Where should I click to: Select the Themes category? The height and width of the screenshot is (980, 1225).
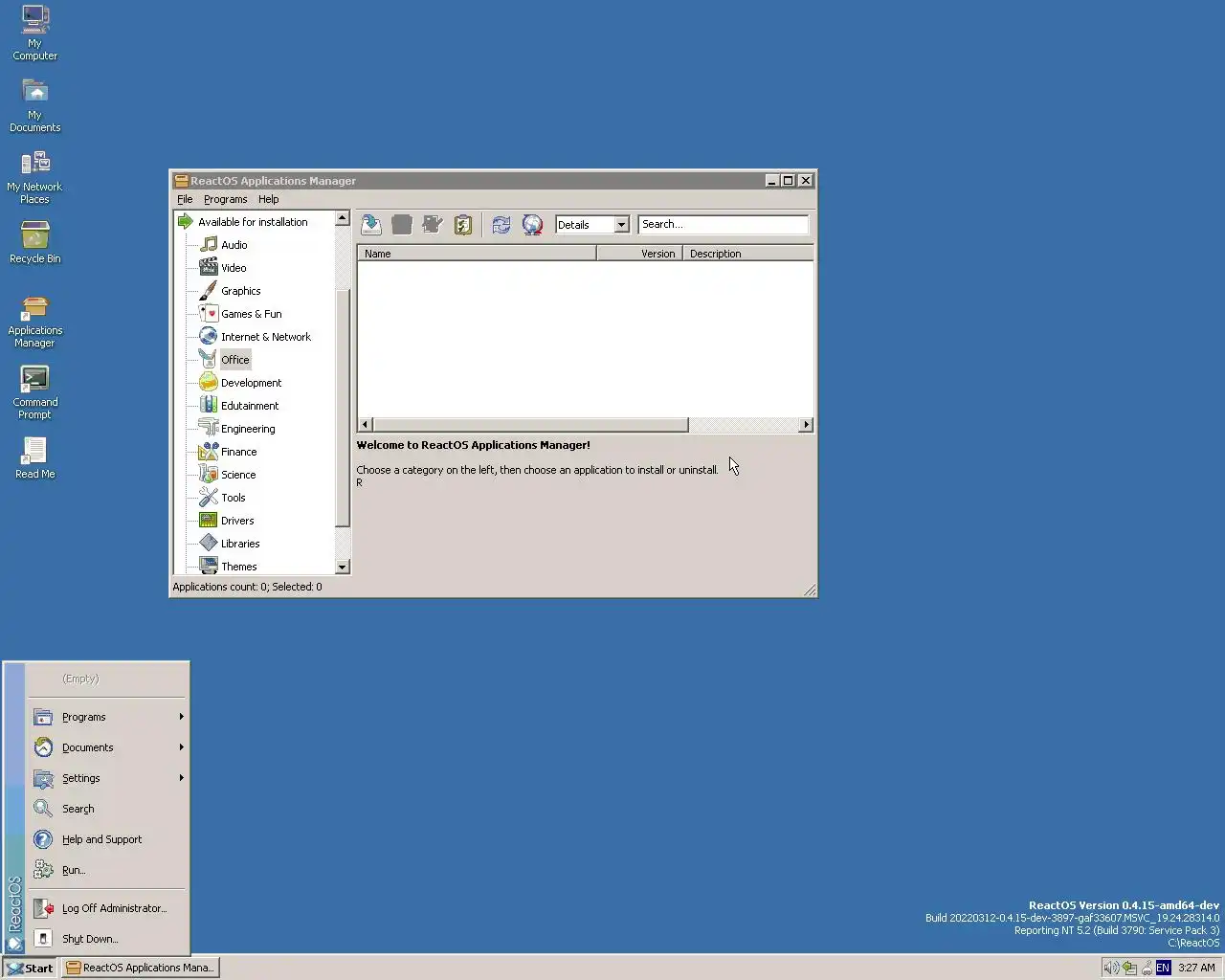tap(238, 567)
